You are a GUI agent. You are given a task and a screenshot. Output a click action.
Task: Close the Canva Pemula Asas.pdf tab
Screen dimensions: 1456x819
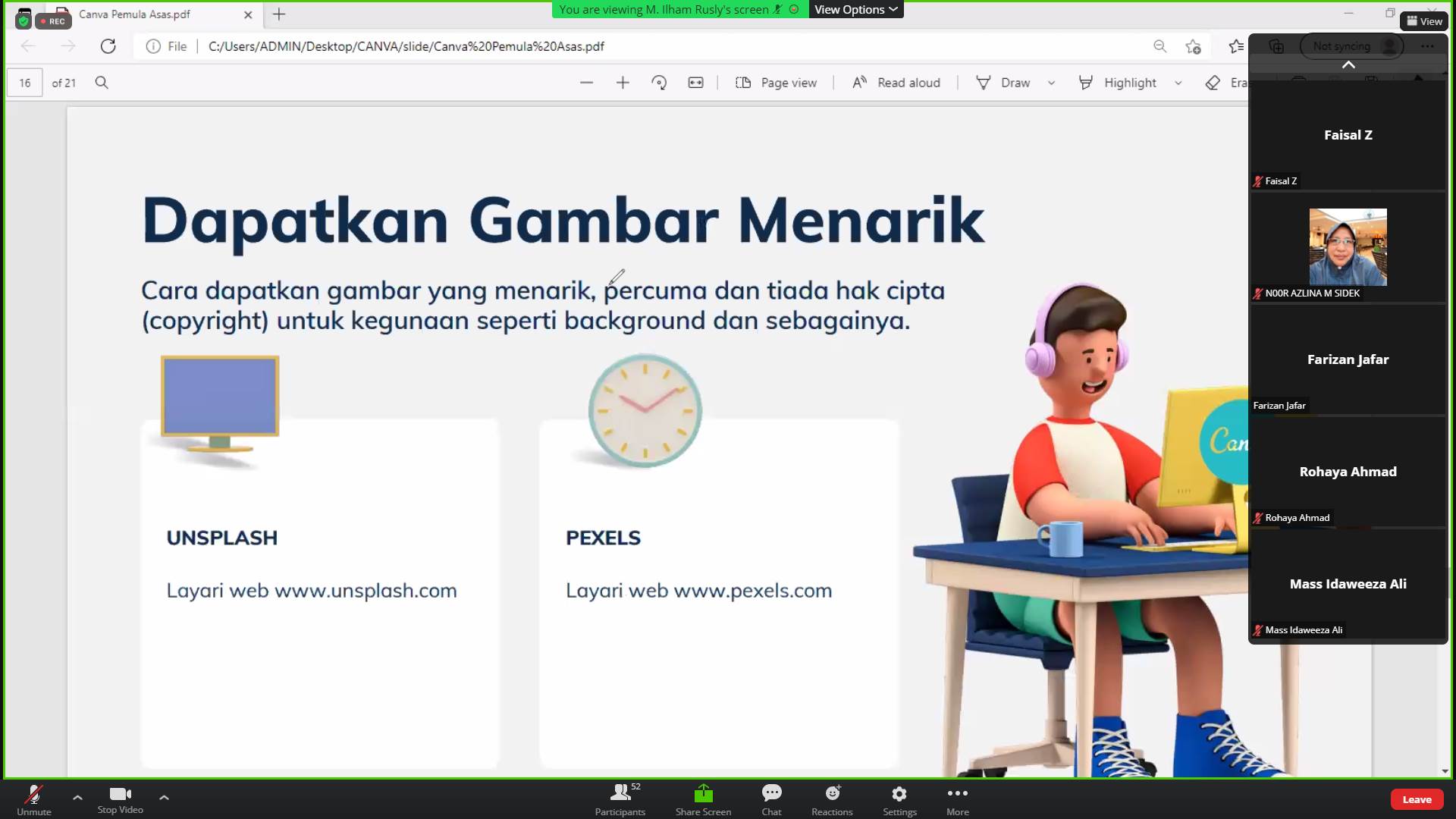(x=248, y=14)
